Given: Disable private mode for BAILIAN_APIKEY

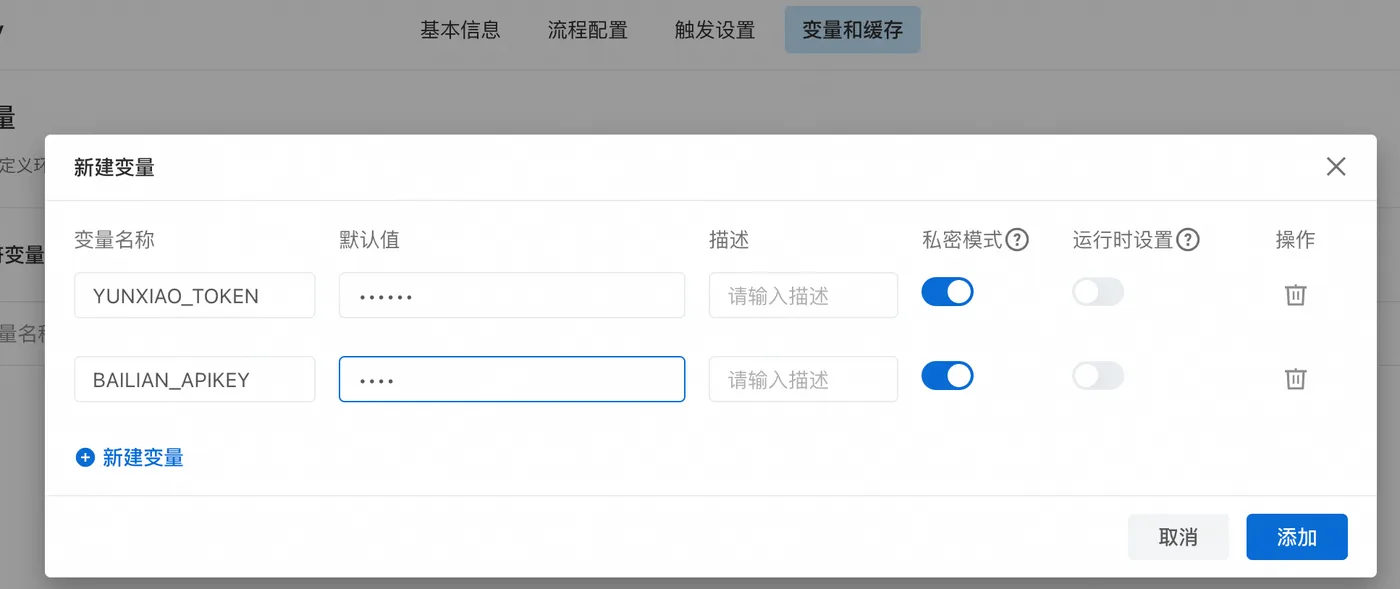Looking at the screenshot, I should click(x=947, y=376).
